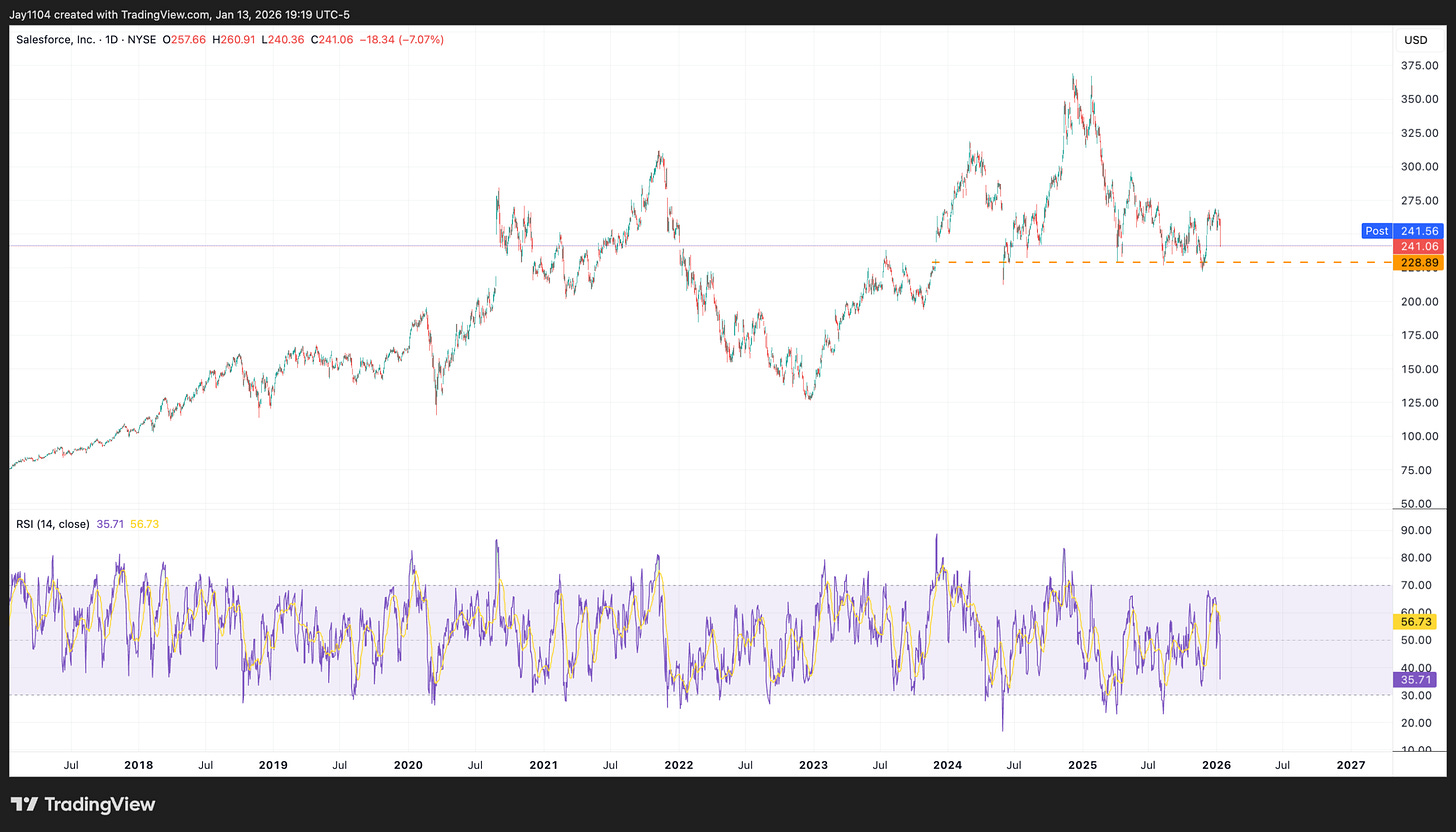The width and height of the screenshot is (1456, 832).
Task: Click the 2023 label on the time axis
Action: 813,765
